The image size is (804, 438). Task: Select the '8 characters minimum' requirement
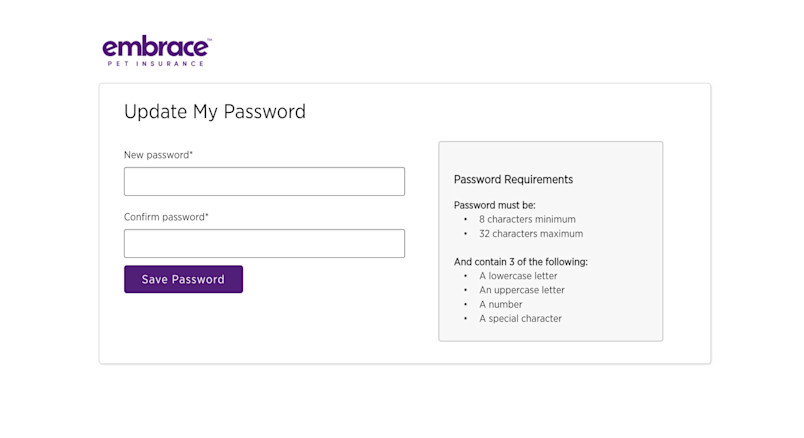(527, 219)
